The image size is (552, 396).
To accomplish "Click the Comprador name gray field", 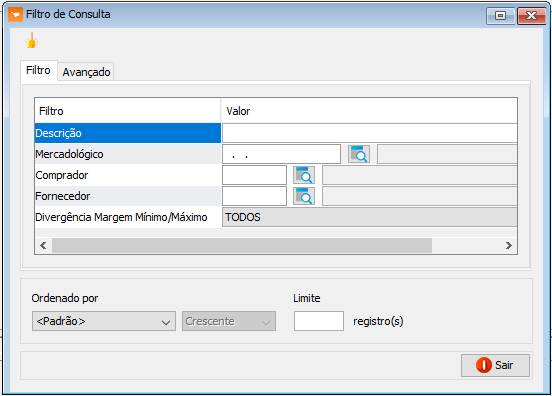I will 420,175.
